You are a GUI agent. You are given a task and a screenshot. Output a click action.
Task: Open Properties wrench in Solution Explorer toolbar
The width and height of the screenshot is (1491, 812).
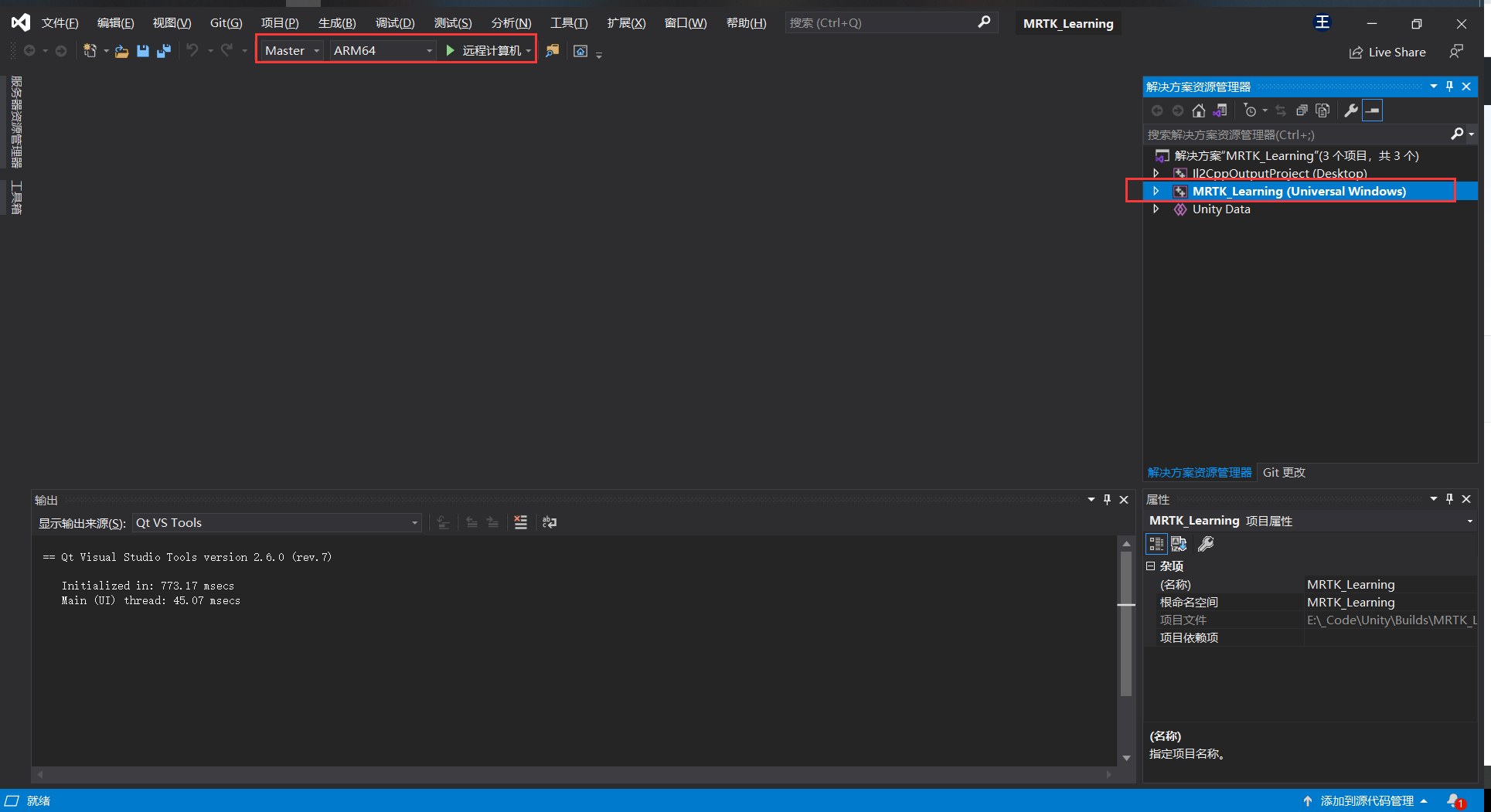click(1350, 110)
